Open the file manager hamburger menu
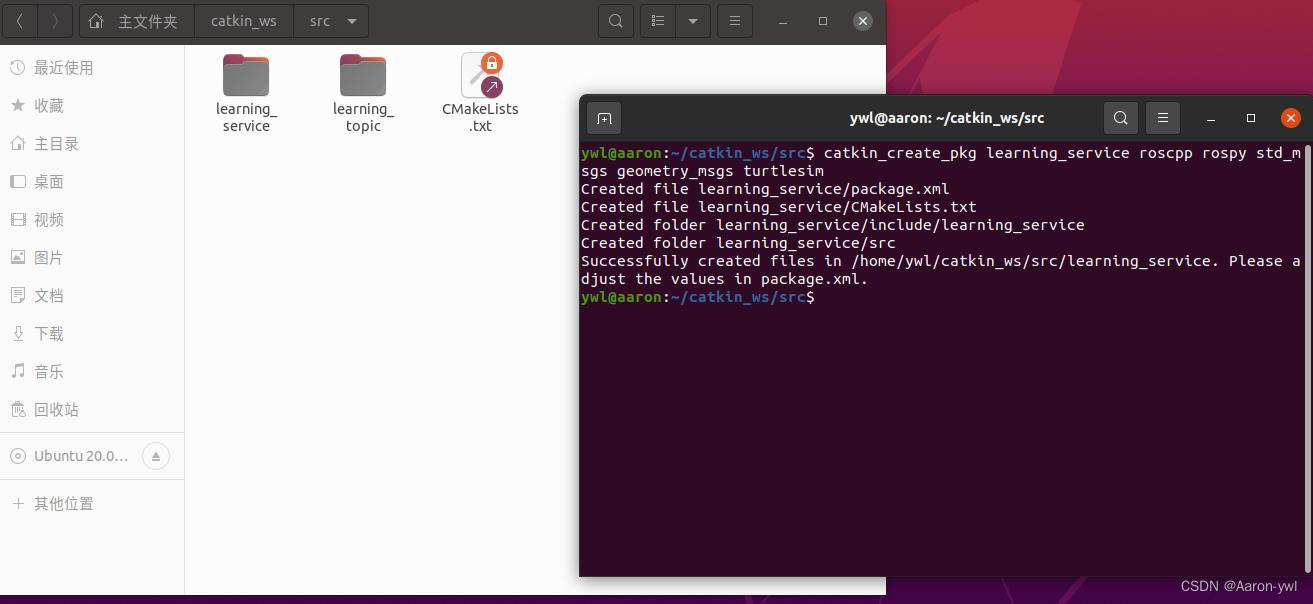Screen dimensions: 1313x604 click(735, 21)
